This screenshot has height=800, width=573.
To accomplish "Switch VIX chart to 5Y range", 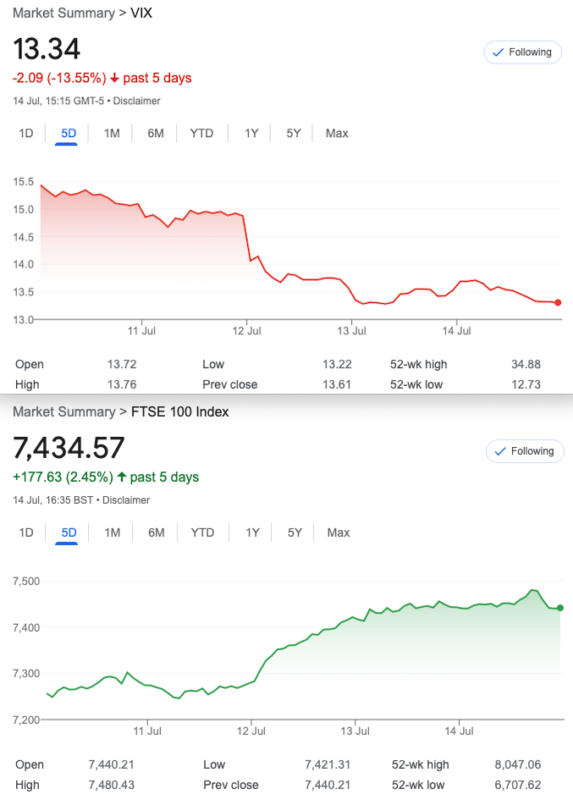I will pos(293,134).
